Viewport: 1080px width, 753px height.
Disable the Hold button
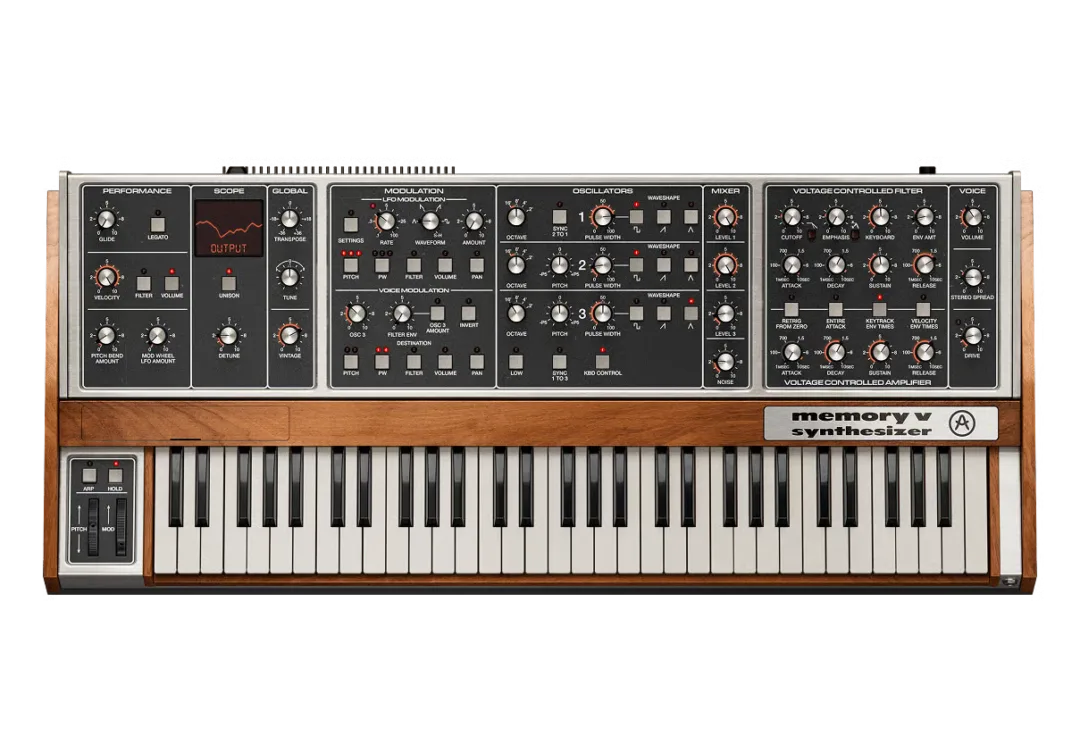[x=115, y=475]
